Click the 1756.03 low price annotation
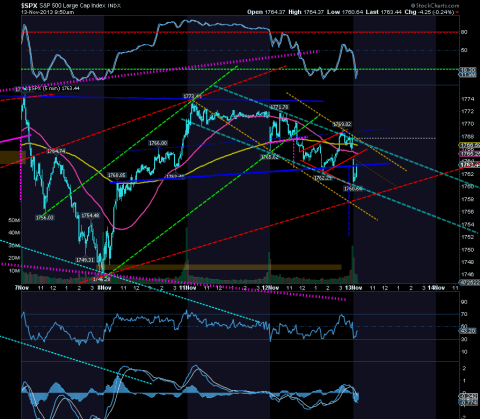Screen dimensions: 480x419 click(45, 218)
